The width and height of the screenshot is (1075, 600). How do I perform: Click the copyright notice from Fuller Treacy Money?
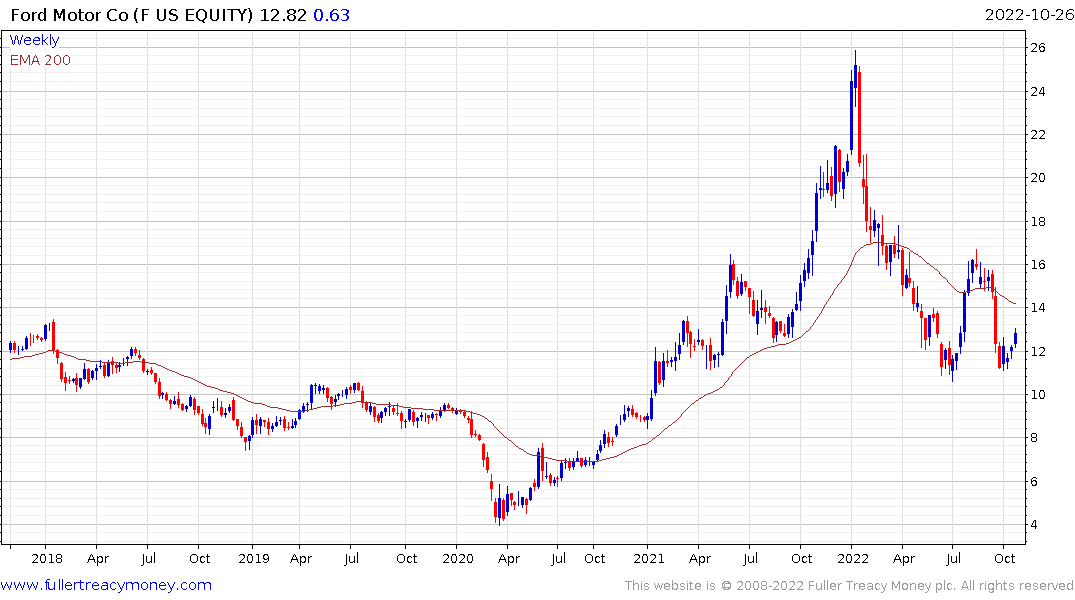tap(849, 586)
